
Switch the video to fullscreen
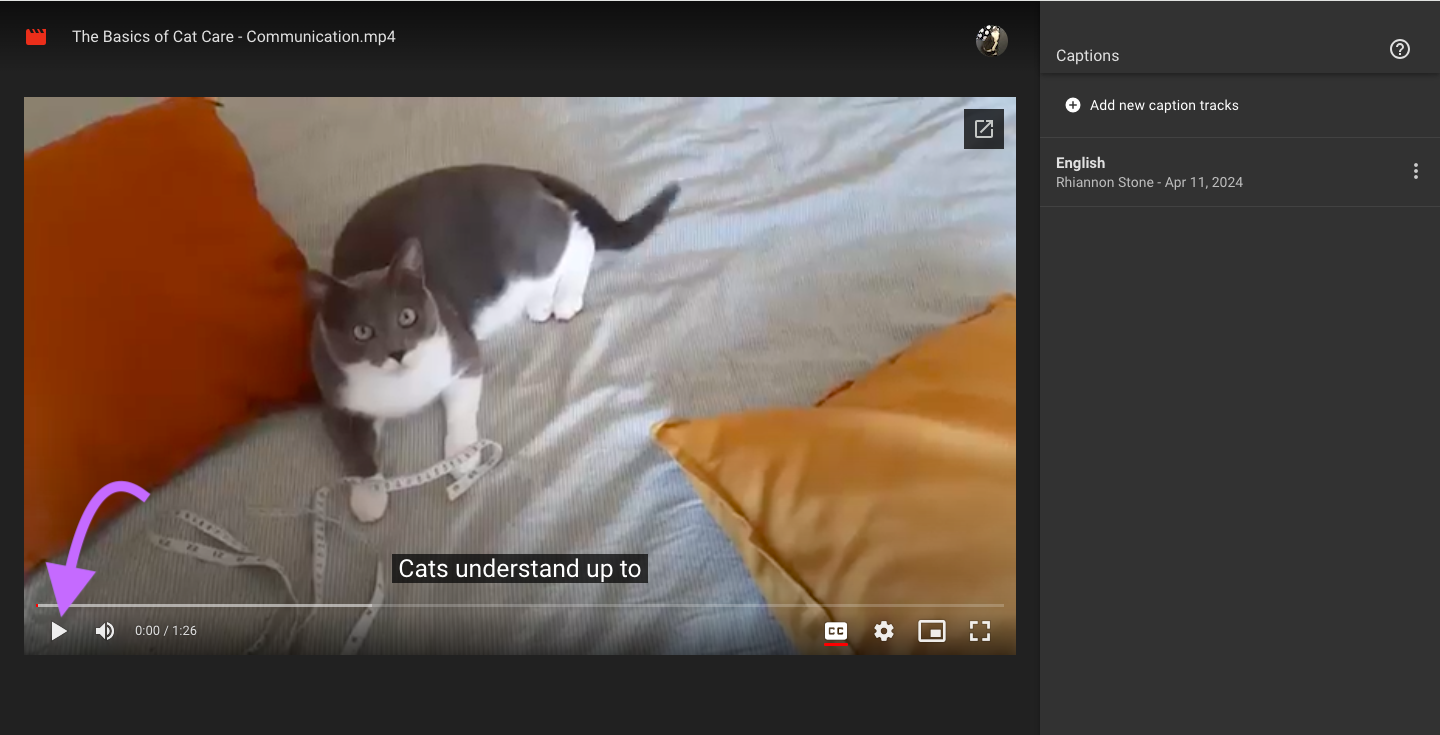click(x=980, y=631)
